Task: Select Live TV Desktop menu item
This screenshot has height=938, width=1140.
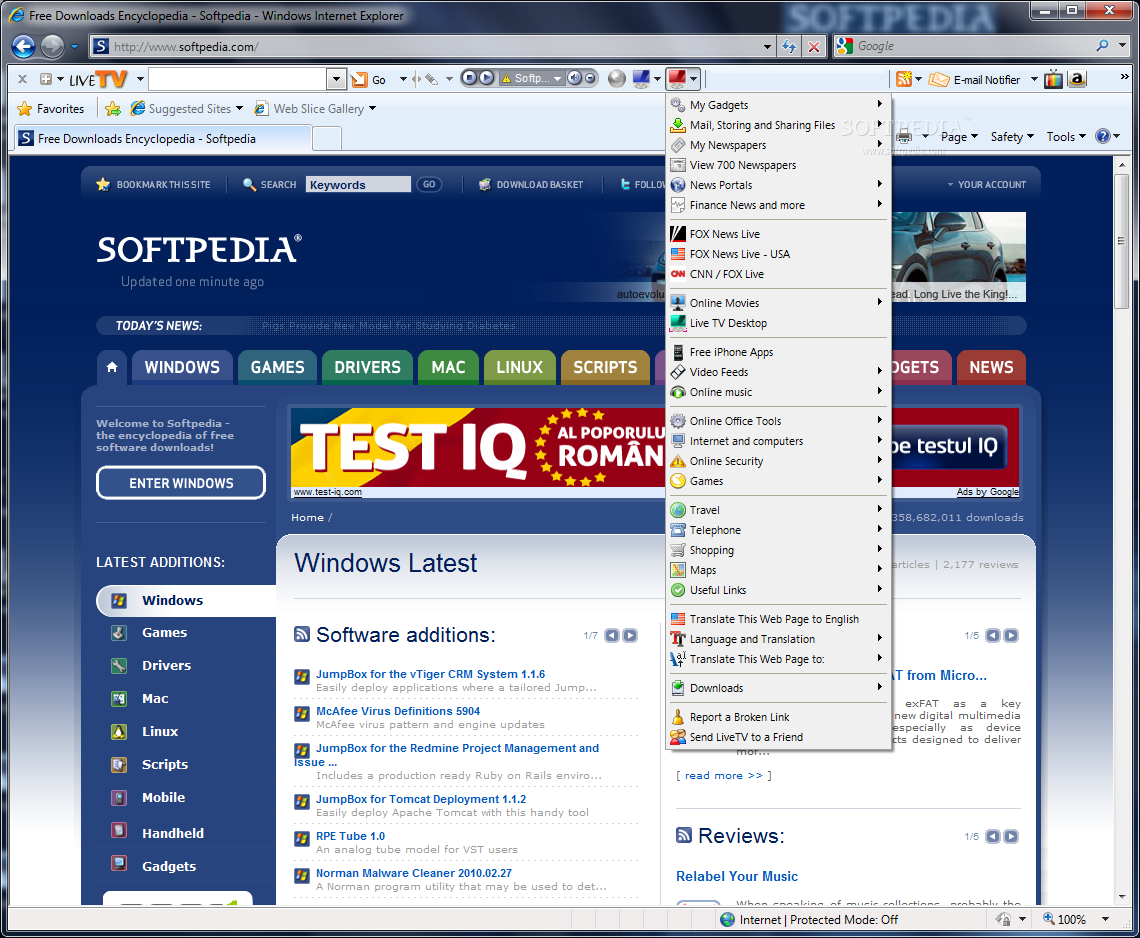Action: coord(777,323)
